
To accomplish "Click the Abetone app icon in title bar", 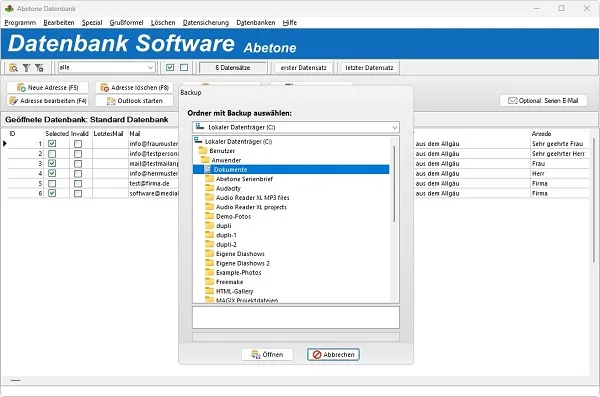I will (x=9, y=8).
